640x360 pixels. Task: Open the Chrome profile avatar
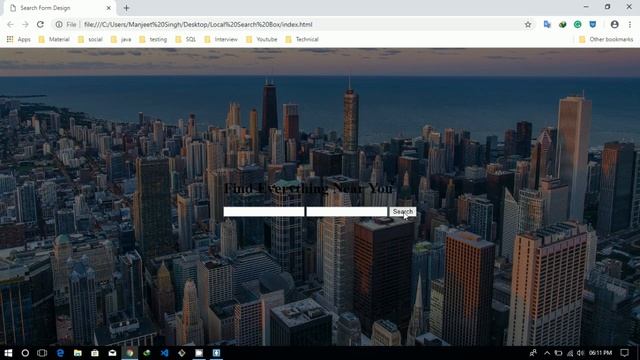614,24
